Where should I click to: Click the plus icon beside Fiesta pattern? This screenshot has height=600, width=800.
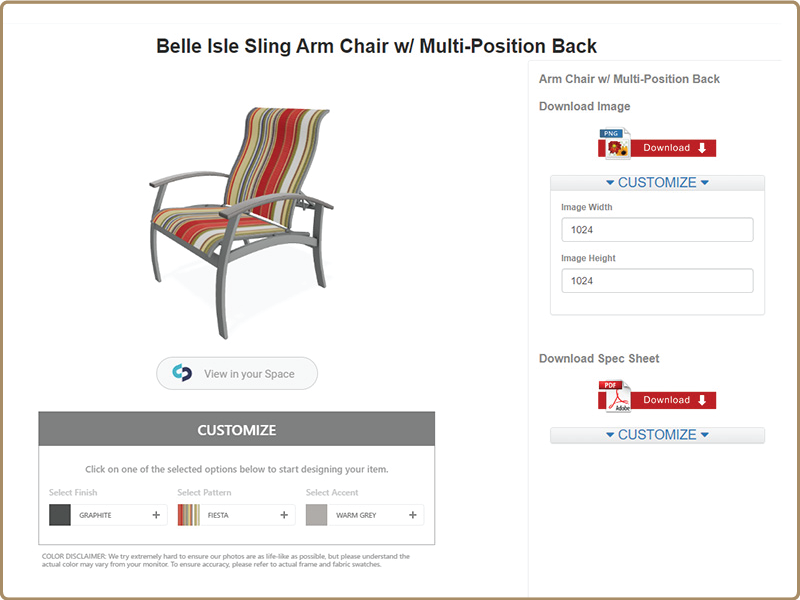point(284,515)
